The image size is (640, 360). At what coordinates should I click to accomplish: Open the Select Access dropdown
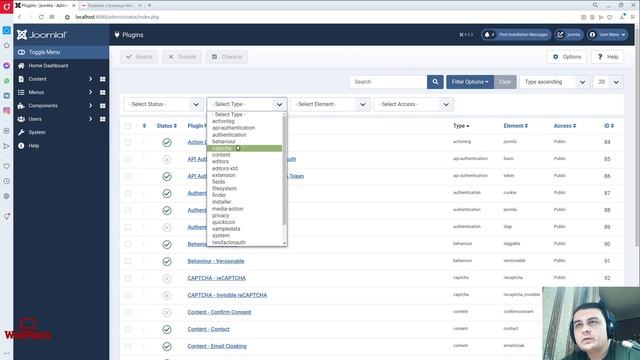(x=413, y=104)
